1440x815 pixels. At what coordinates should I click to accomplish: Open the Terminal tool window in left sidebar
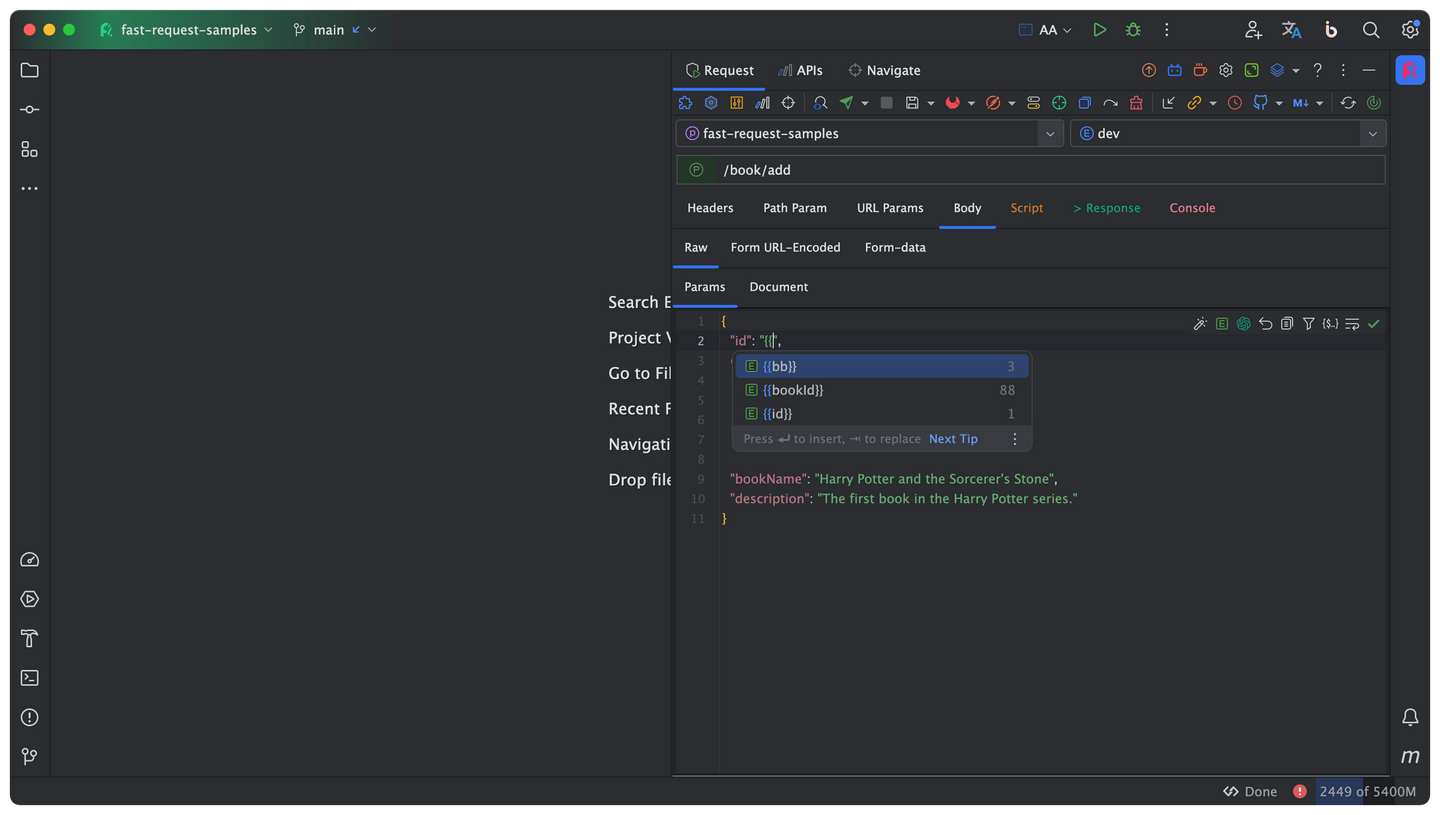click(29, 678)
